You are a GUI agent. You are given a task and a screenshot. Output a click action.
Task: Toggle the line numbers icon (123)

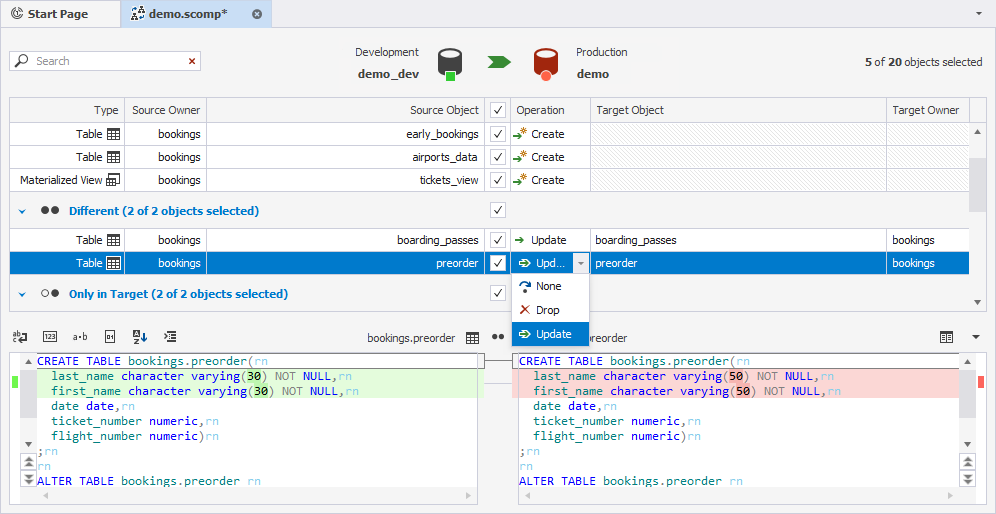point(50,337)
